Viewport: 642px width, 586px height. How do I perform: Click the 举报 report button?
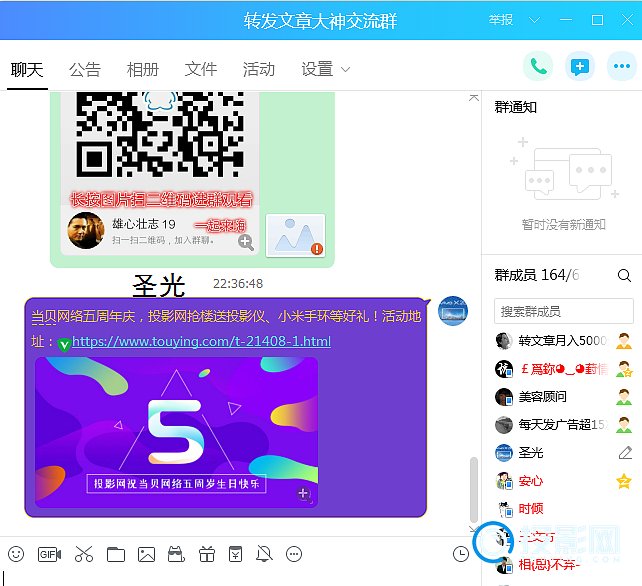(x=501, y=20)
